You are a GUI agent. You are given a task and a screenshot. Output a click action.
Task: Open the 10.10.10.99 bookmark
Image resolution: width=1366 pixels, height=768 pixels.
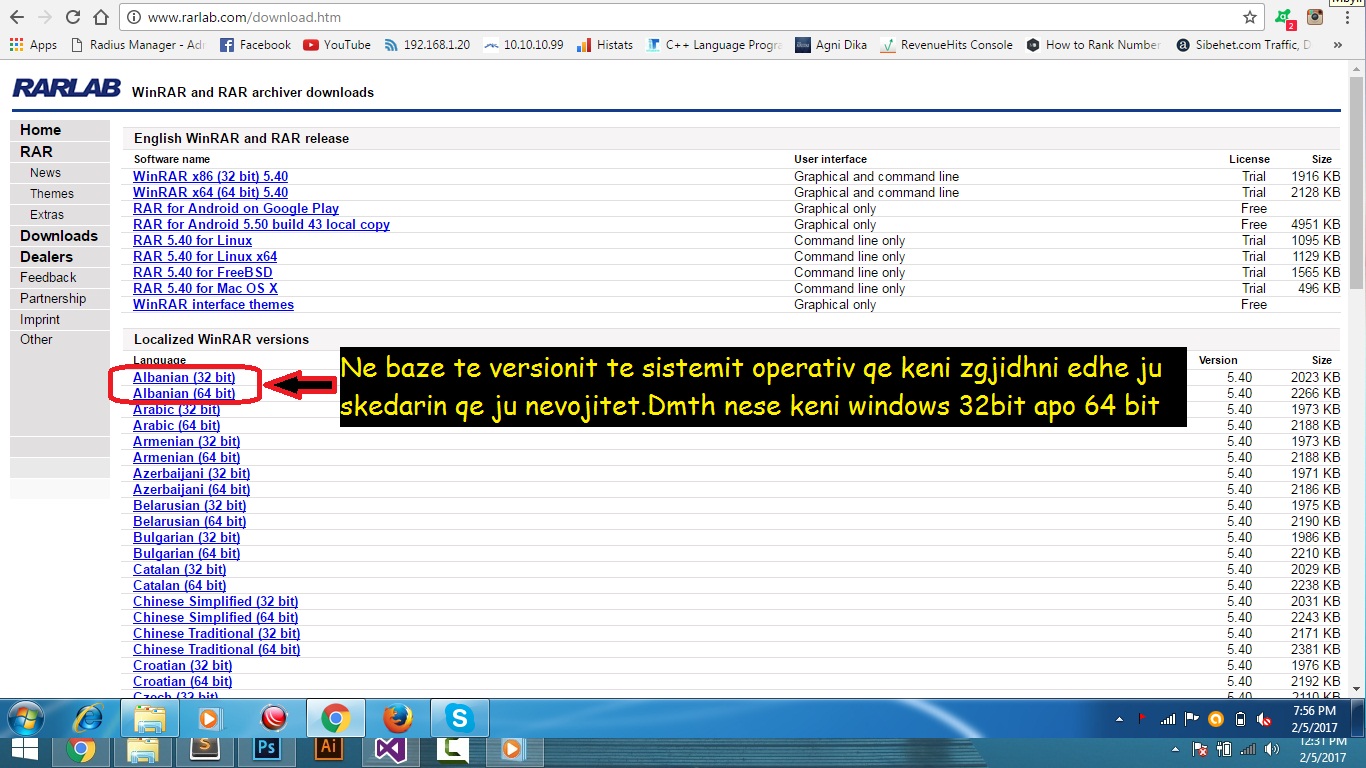click(x=523, y=45)
